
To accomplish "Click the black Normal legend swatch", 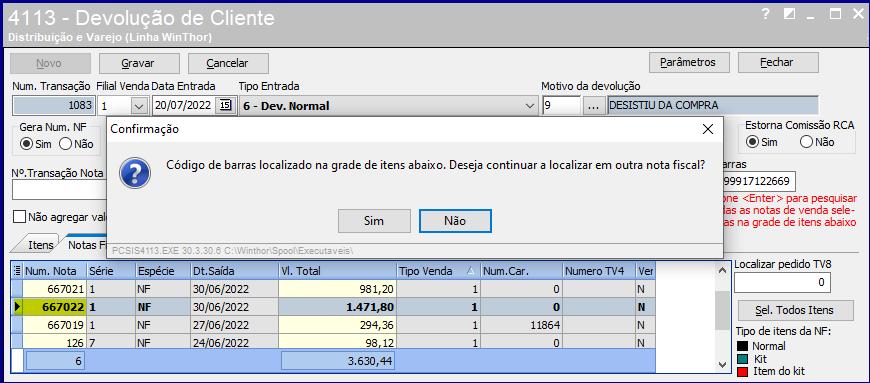I will point(742,346).
